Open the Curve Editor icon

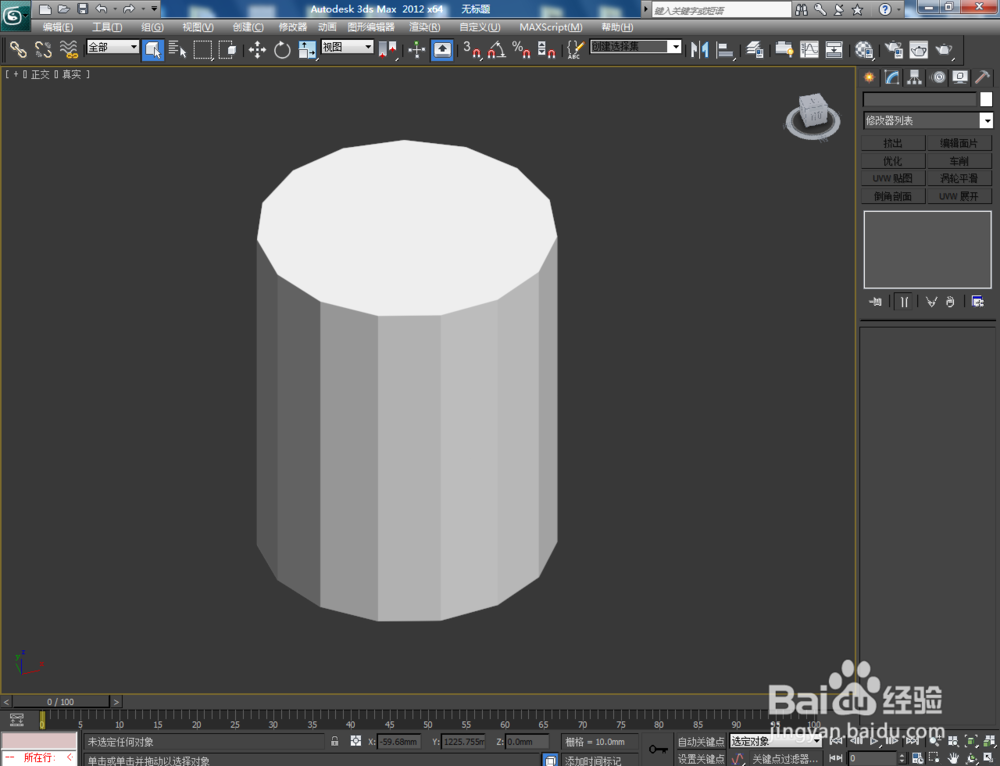click(809, 50)
